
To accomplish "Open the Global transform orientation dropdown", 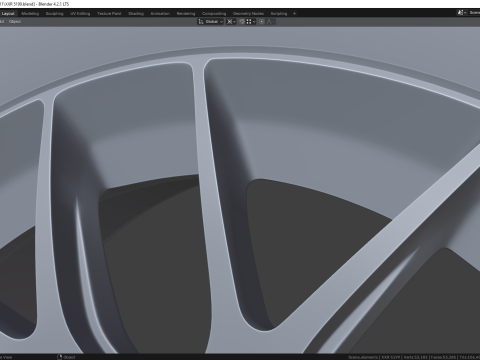I will [210, 22].
